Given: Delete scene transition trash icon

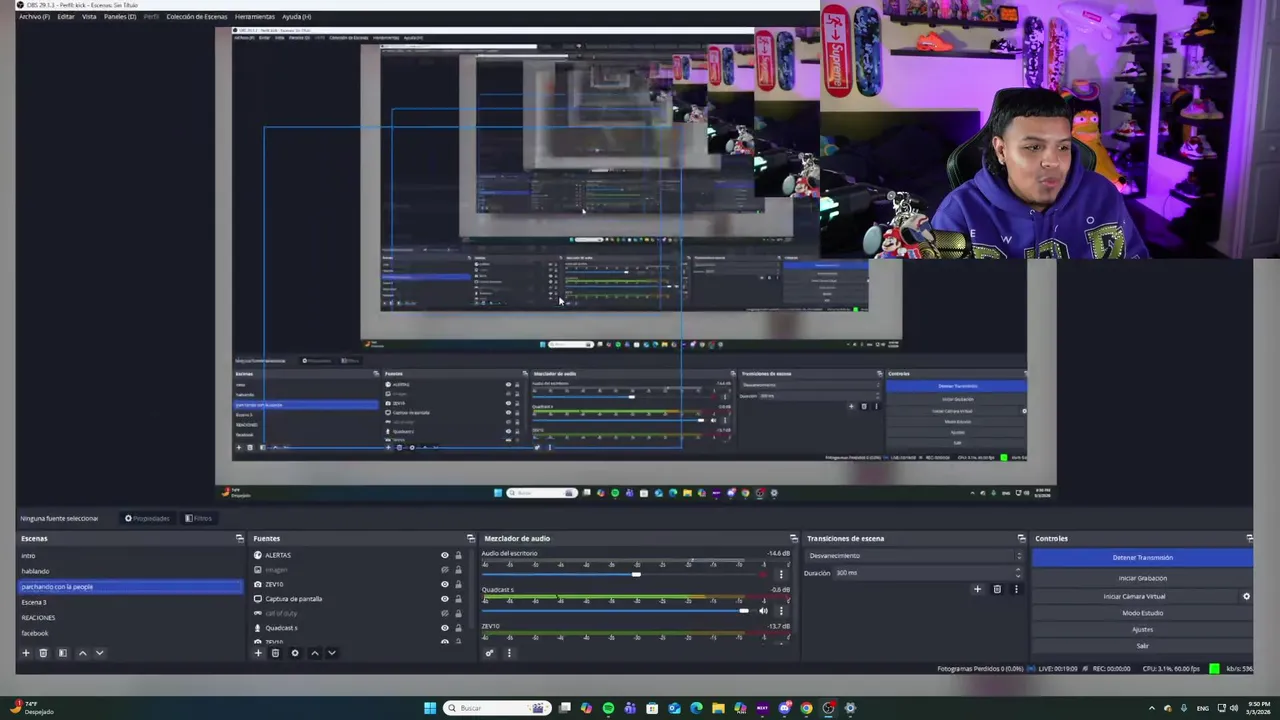Looking at the screenshot, I should [x=997, y=589].
